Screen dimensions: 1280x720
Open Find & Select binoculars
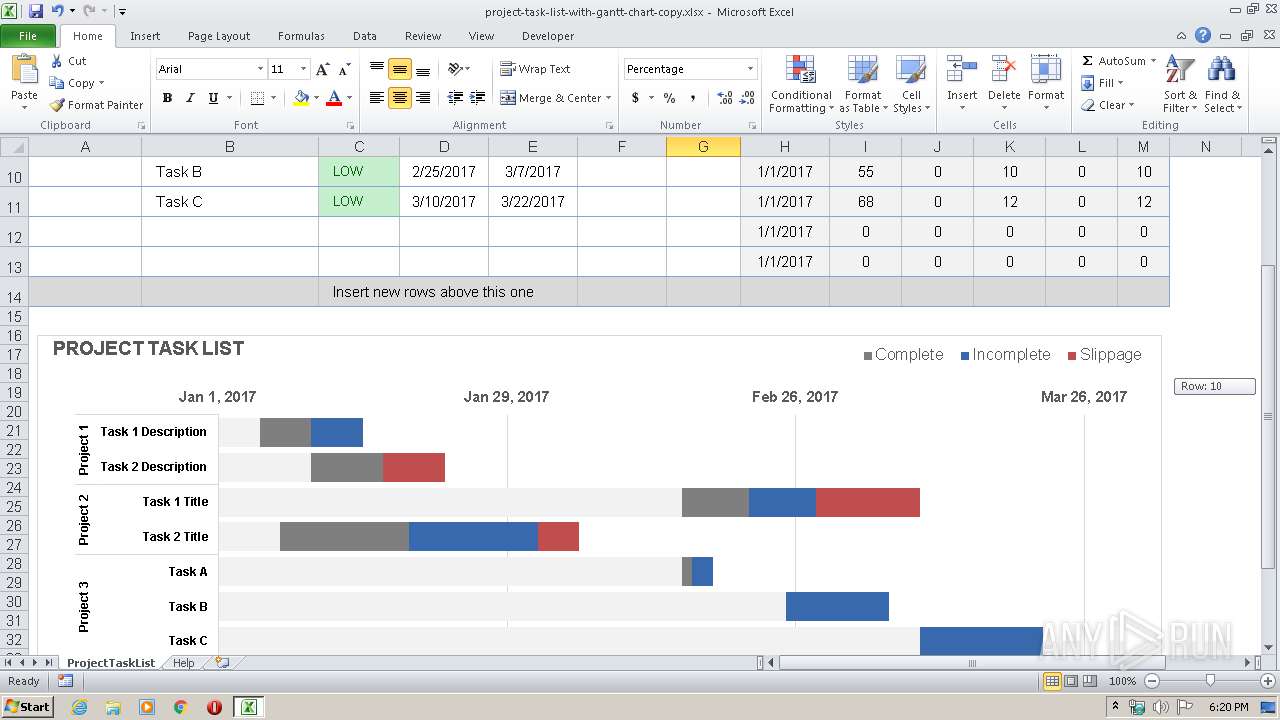(1221, 85)
